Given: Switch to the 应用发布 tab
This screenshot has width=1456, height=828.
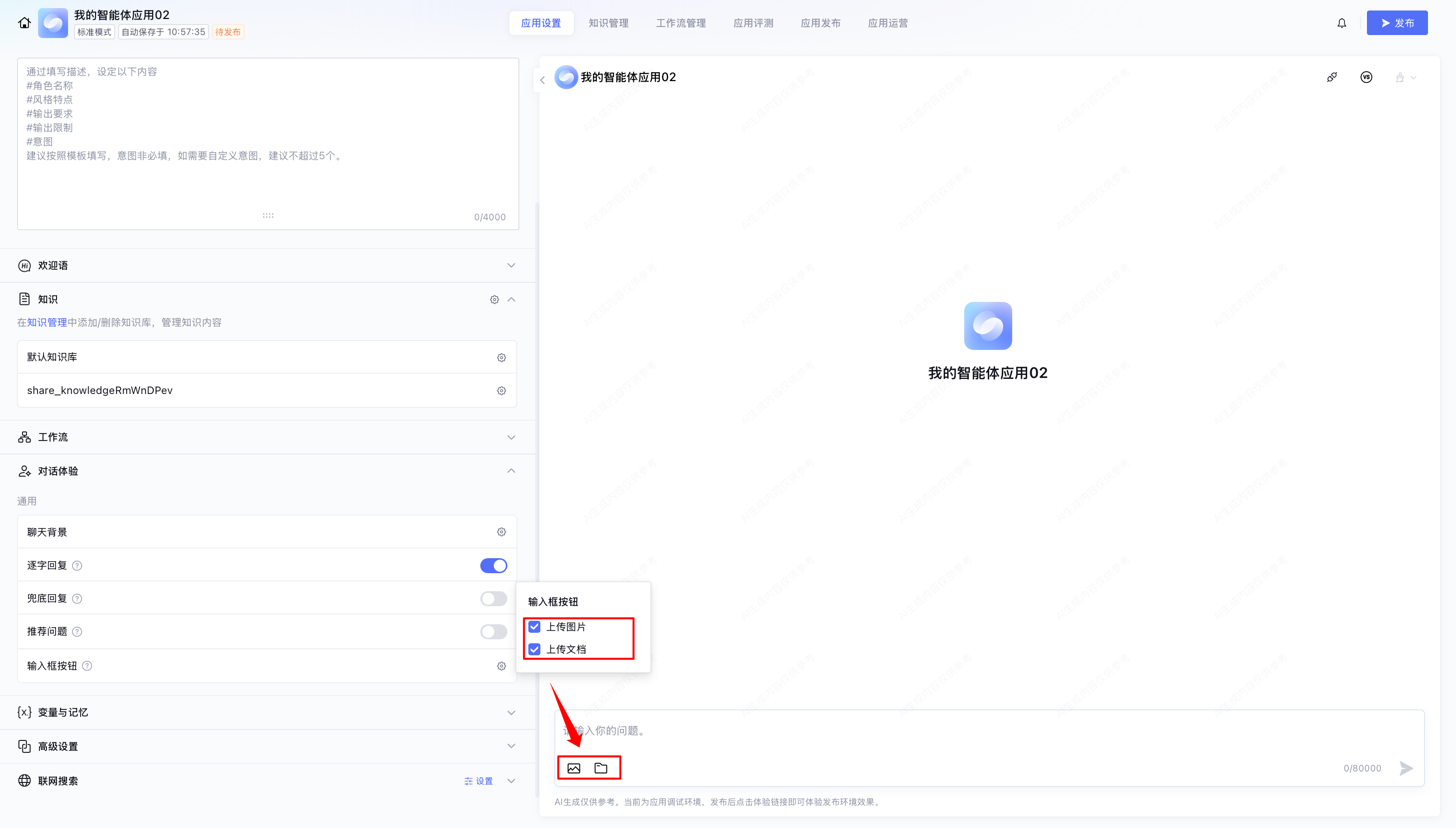Looking at the screenshot, I should (820, 23).
